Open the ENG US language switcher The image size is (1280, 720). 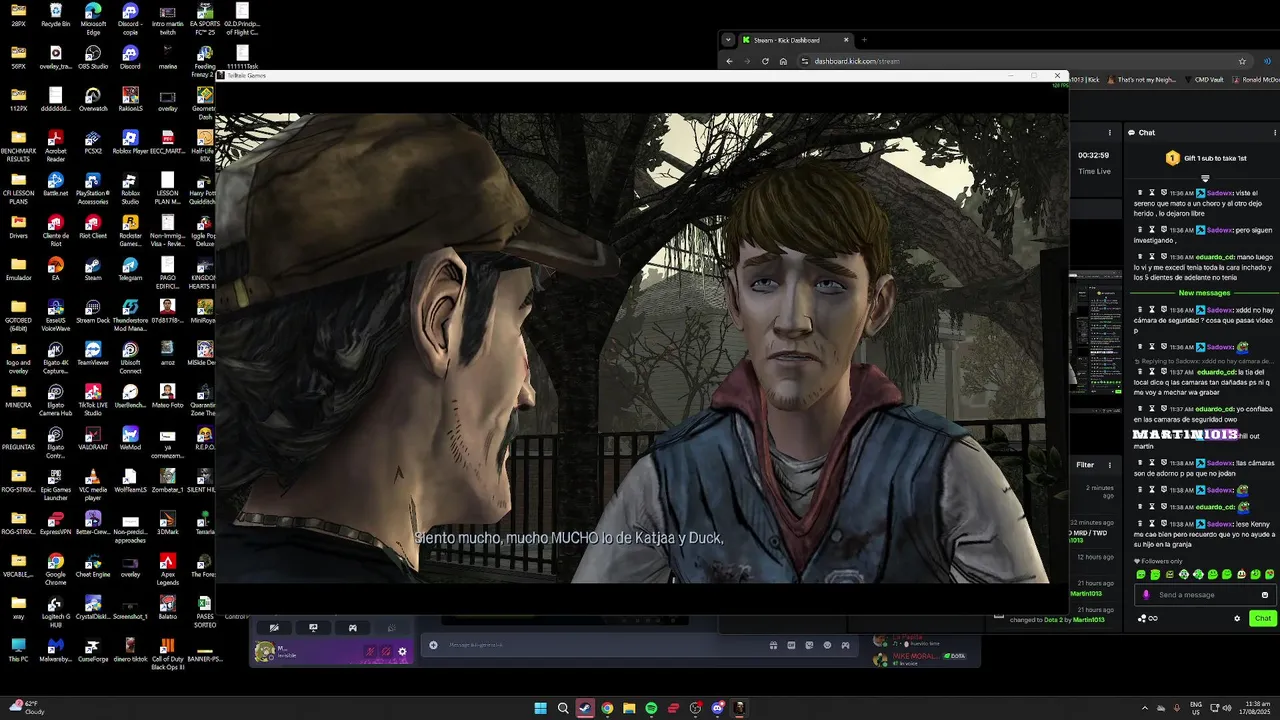click(x=1196, y=708)
